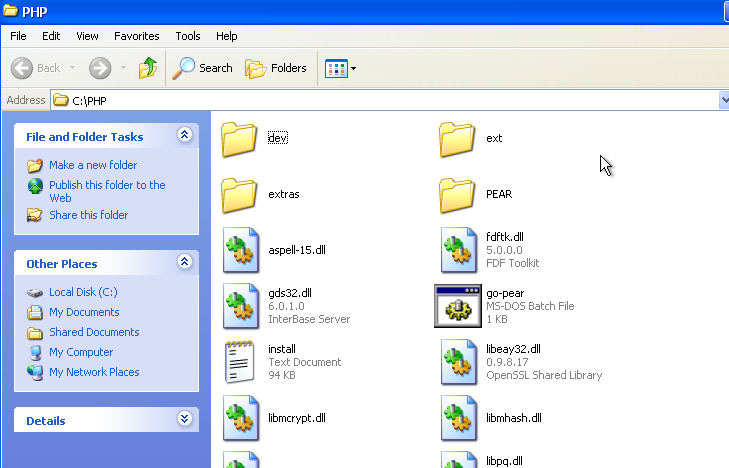The width and height of the screenshot is (729, 468).
Task: Open the ext folder icon
Action: coord(458,139)
